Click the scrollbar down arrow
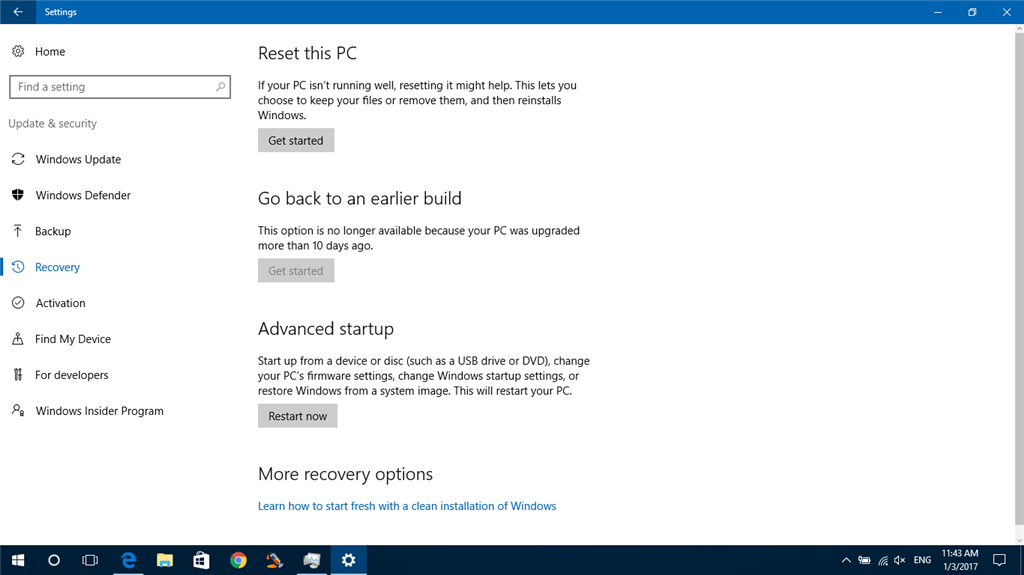This screenshot has height=575, width=1024. coord(1019,540)
